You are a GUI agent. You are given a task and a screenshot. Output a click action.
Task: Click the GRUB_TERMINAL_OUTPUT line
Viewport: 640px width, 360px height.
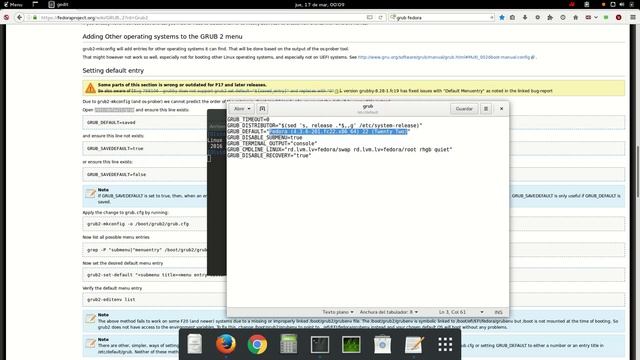point(272,144)
